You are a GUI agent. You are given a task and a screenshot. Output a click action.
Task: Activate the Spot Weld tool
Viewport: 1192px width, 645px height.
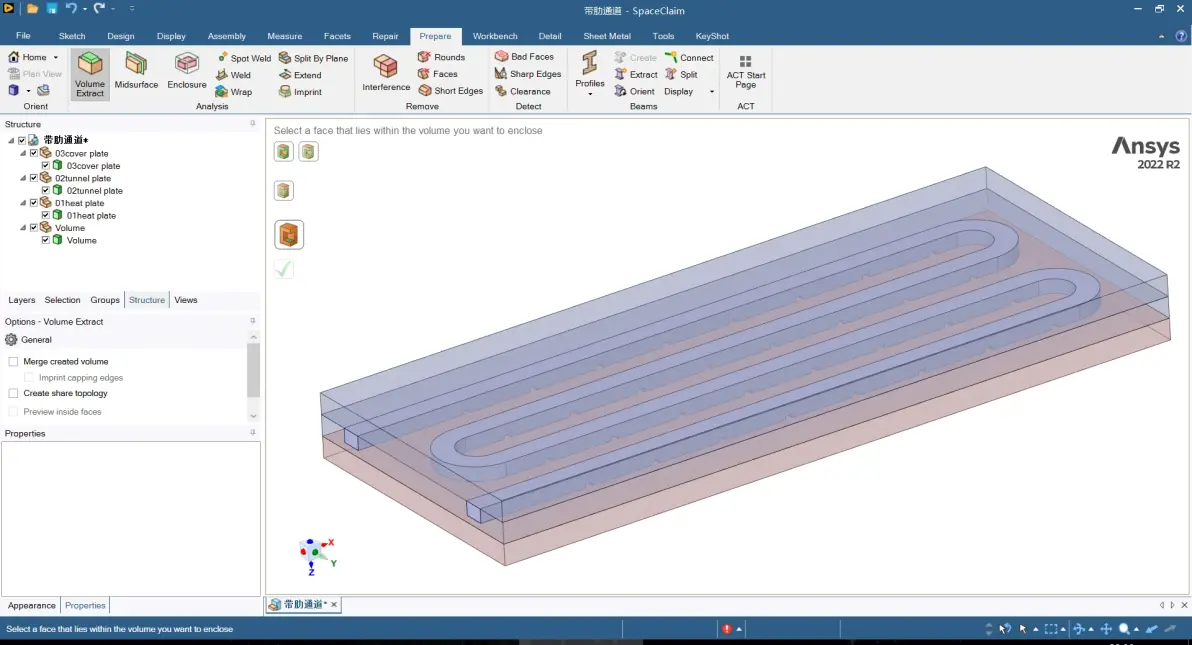click(243, 58)
